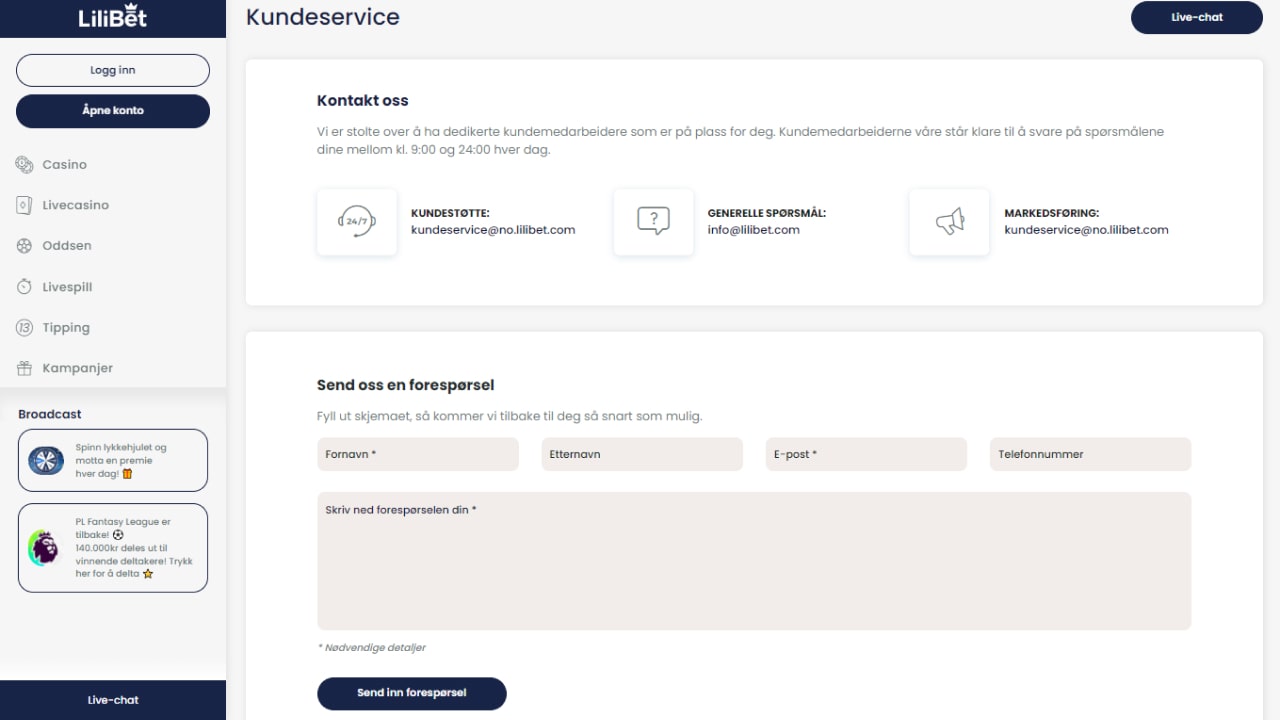Click the Nødvendige detaljer note
This screenshot has height=720, width=1280.
coord(371,648)
